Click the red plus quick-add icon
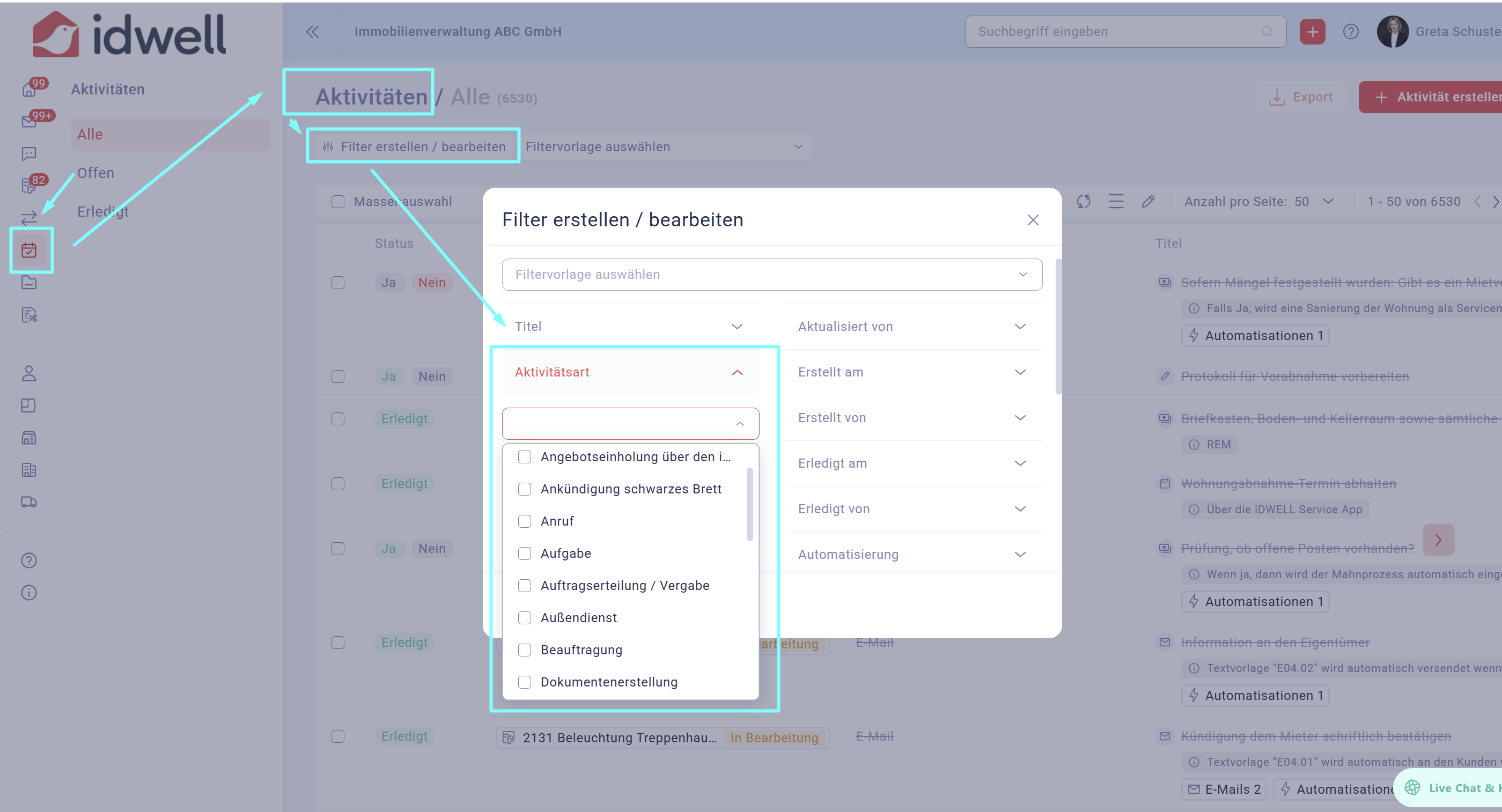Viewport: 1502px width, 812px height. (x=1312, y=32)
